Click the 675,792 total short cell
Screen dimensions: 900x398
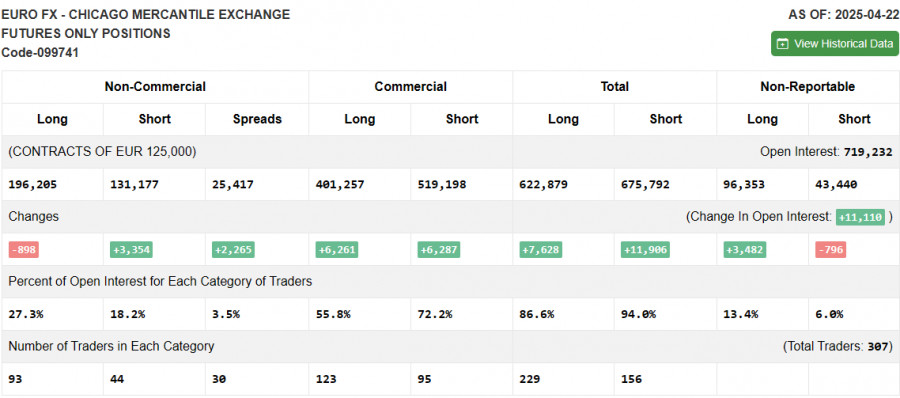[x=645, y=185]
